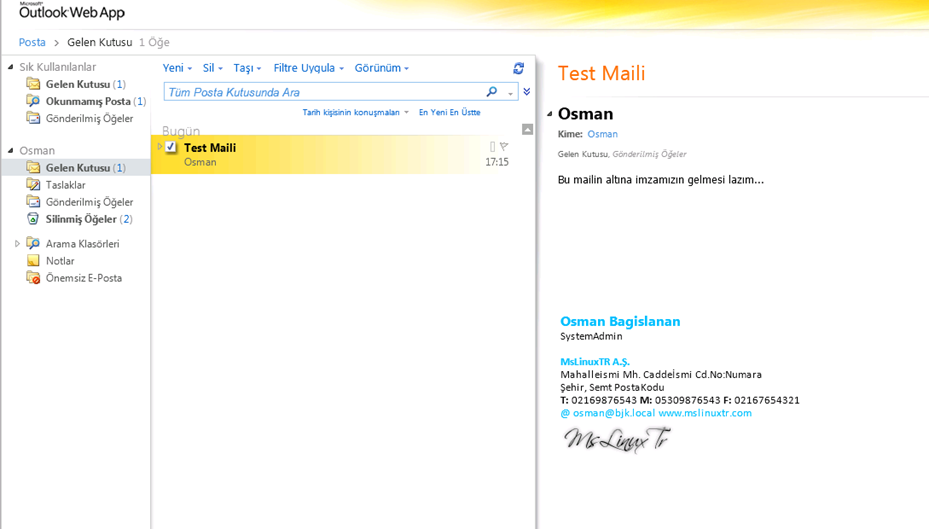Click the MsLinuxTr signature image
Viewport: 929px width, 529px height.
(617, 440)
